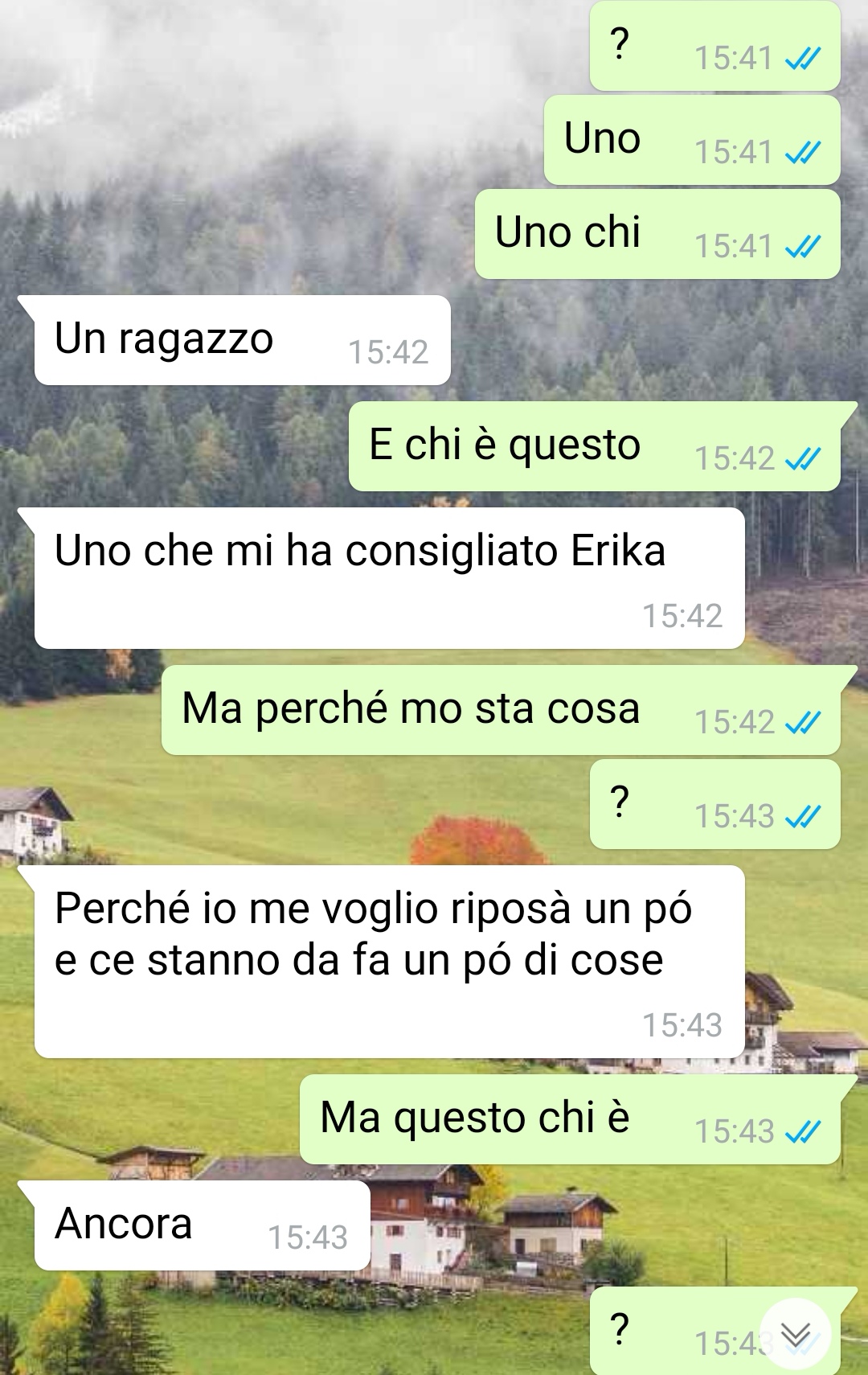Select the 'E chi è questo' bubble

click(595, 446)
